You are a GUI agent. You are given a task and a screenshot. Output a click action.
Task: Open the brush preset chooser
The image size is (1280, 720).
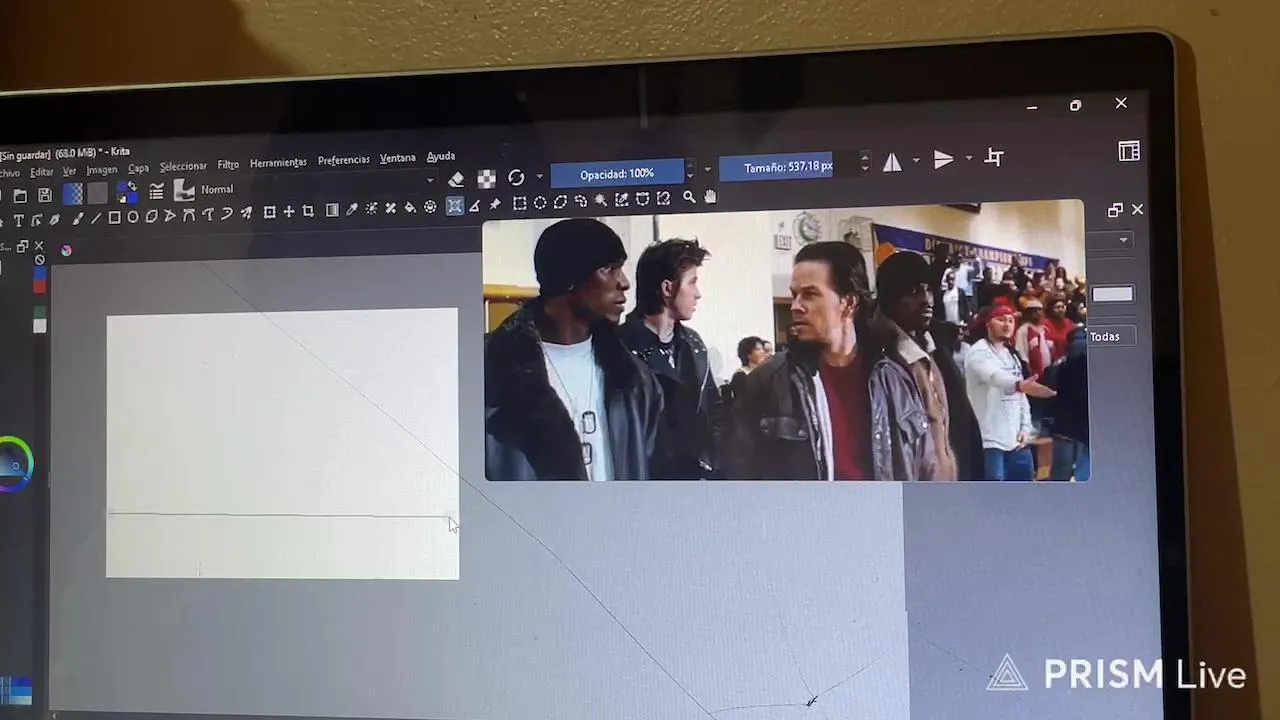[184, 189]
